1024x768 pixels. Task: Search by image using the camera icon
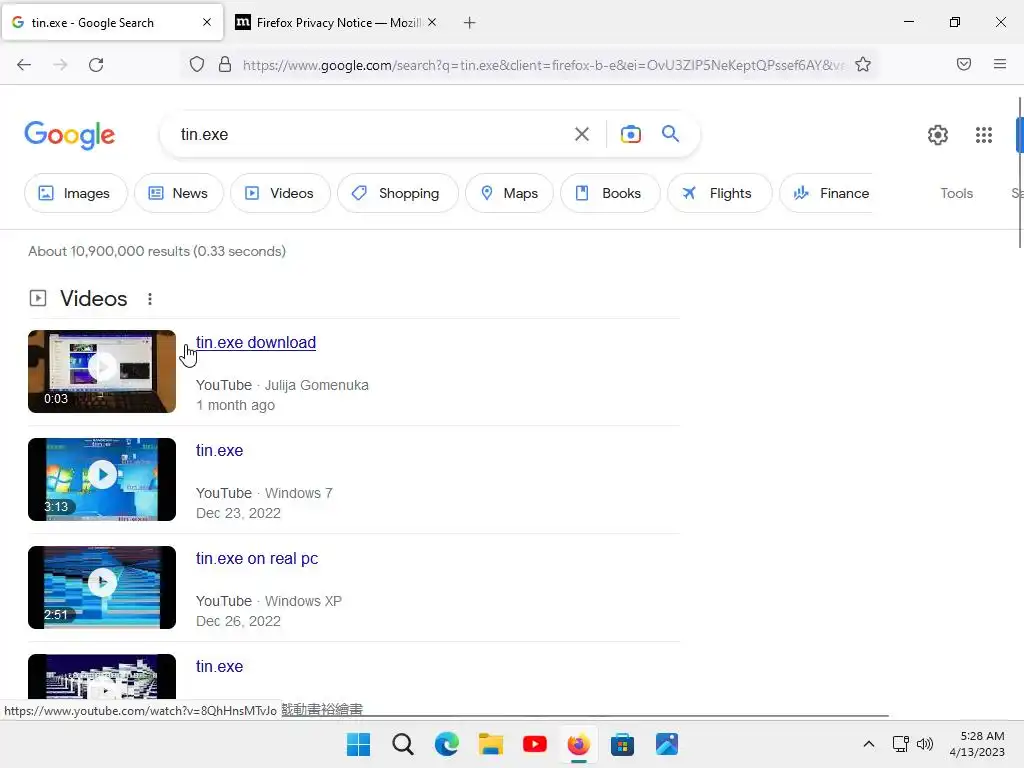pyautogui.click(x=630, y=135)
